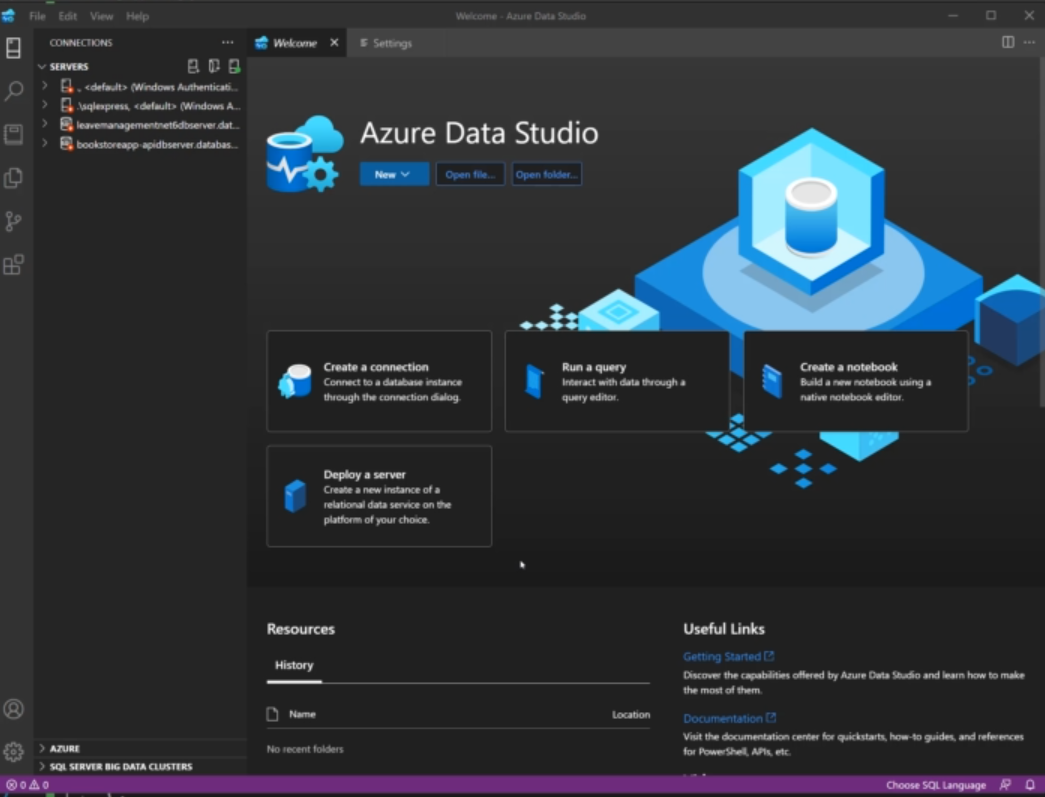Click the Deploy a server card title

365,474
